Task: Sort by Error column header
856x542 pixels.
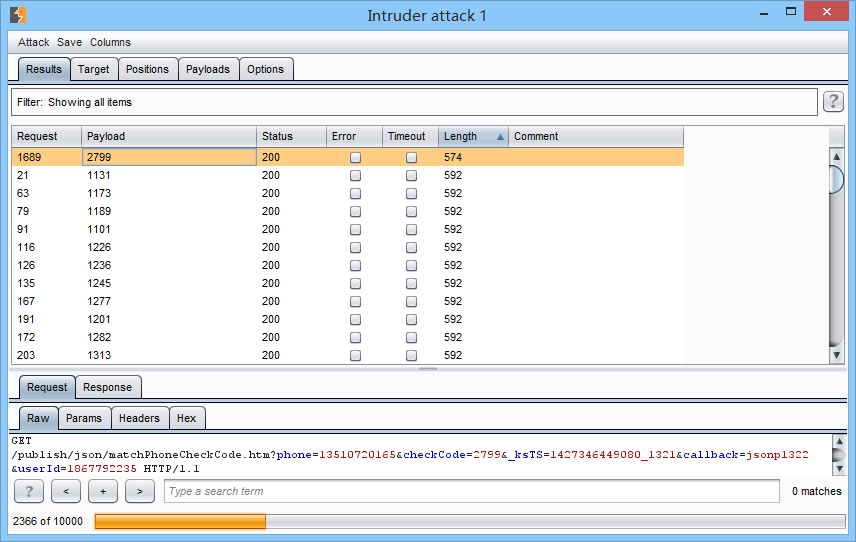Action: 354,136
